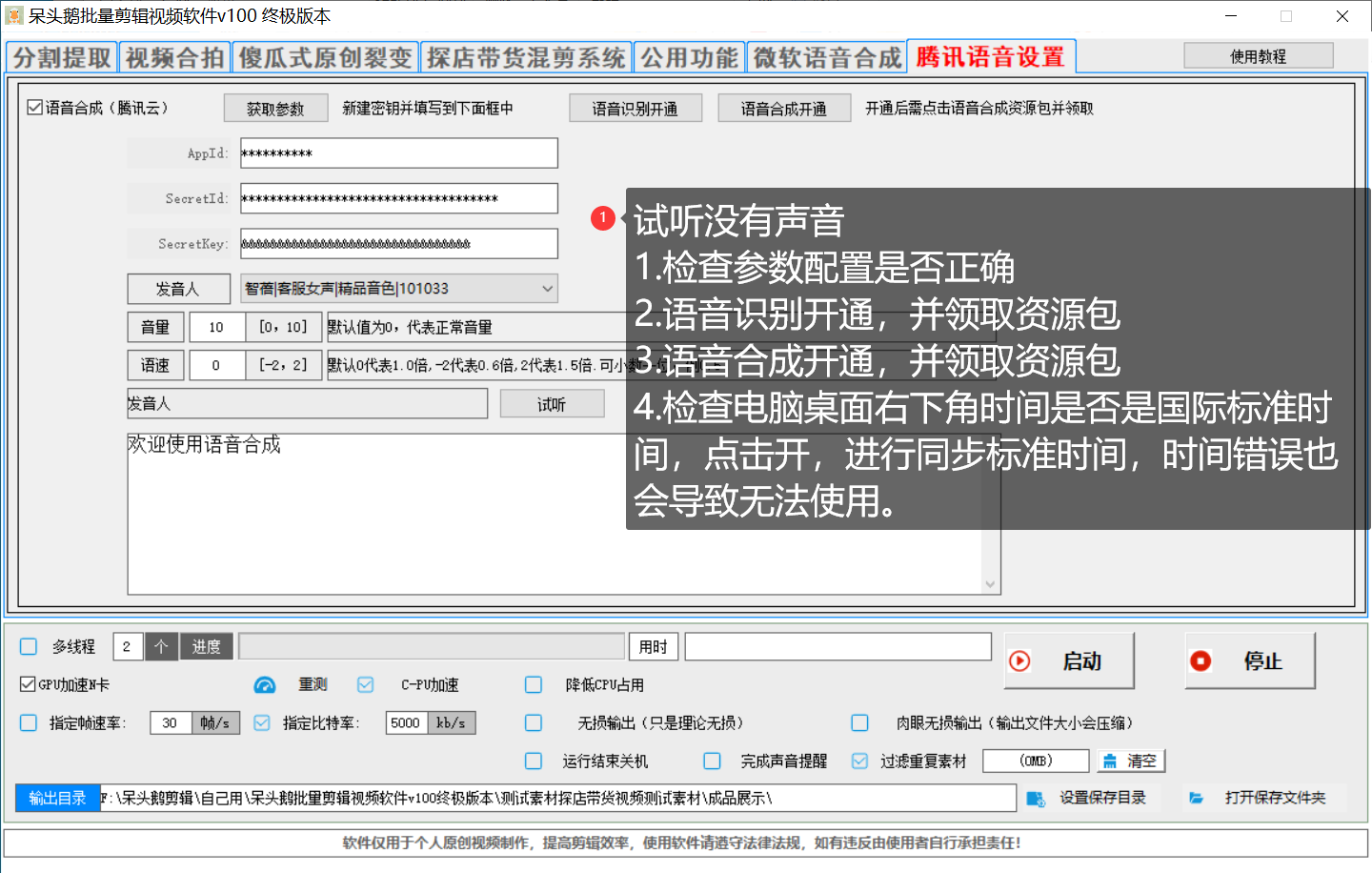Click the speed value field showing 0
Screen dimensions: 1372x873
(217, 365)
